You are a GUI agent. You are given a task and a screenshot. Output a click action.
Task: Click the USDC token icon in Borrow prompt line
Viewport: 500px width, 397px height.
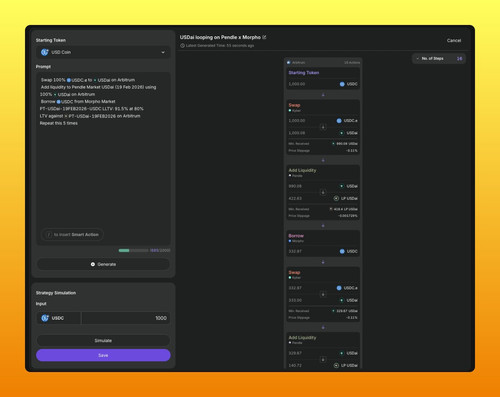[x=59, y=102]
